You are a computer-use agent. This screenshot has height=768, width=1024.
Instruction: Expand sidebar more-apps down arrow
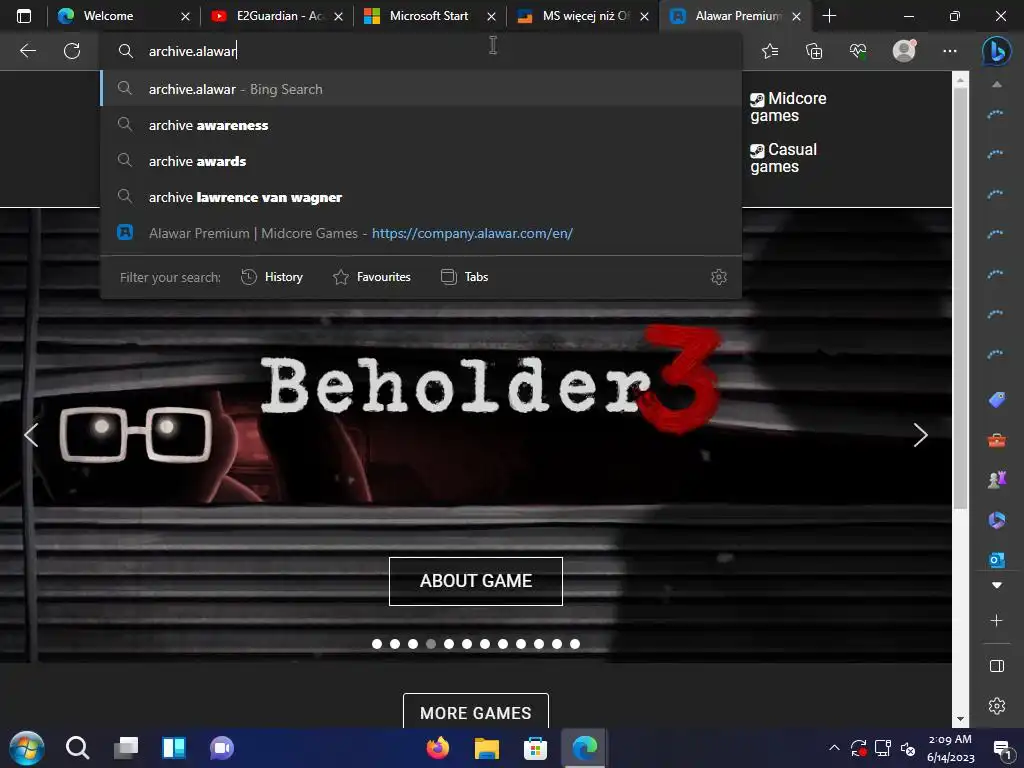pyautogui.click(x=997, y=585)
